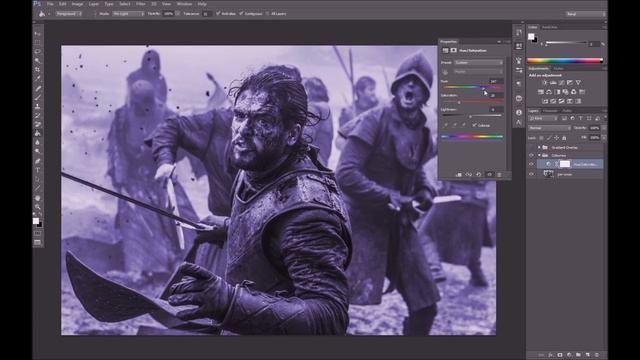Expand the Gradient Overlay group
640x360 pixels.
[539, 147]
